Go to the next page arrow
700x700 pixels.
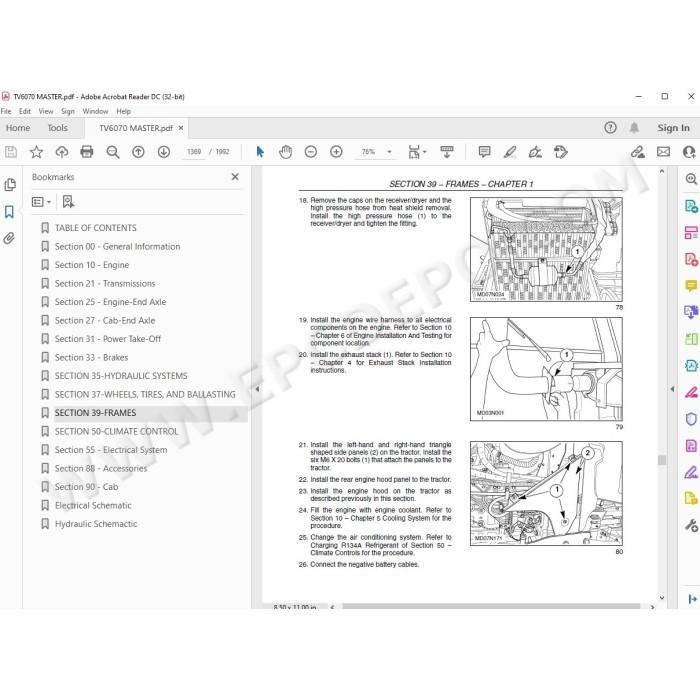point(164,152)
